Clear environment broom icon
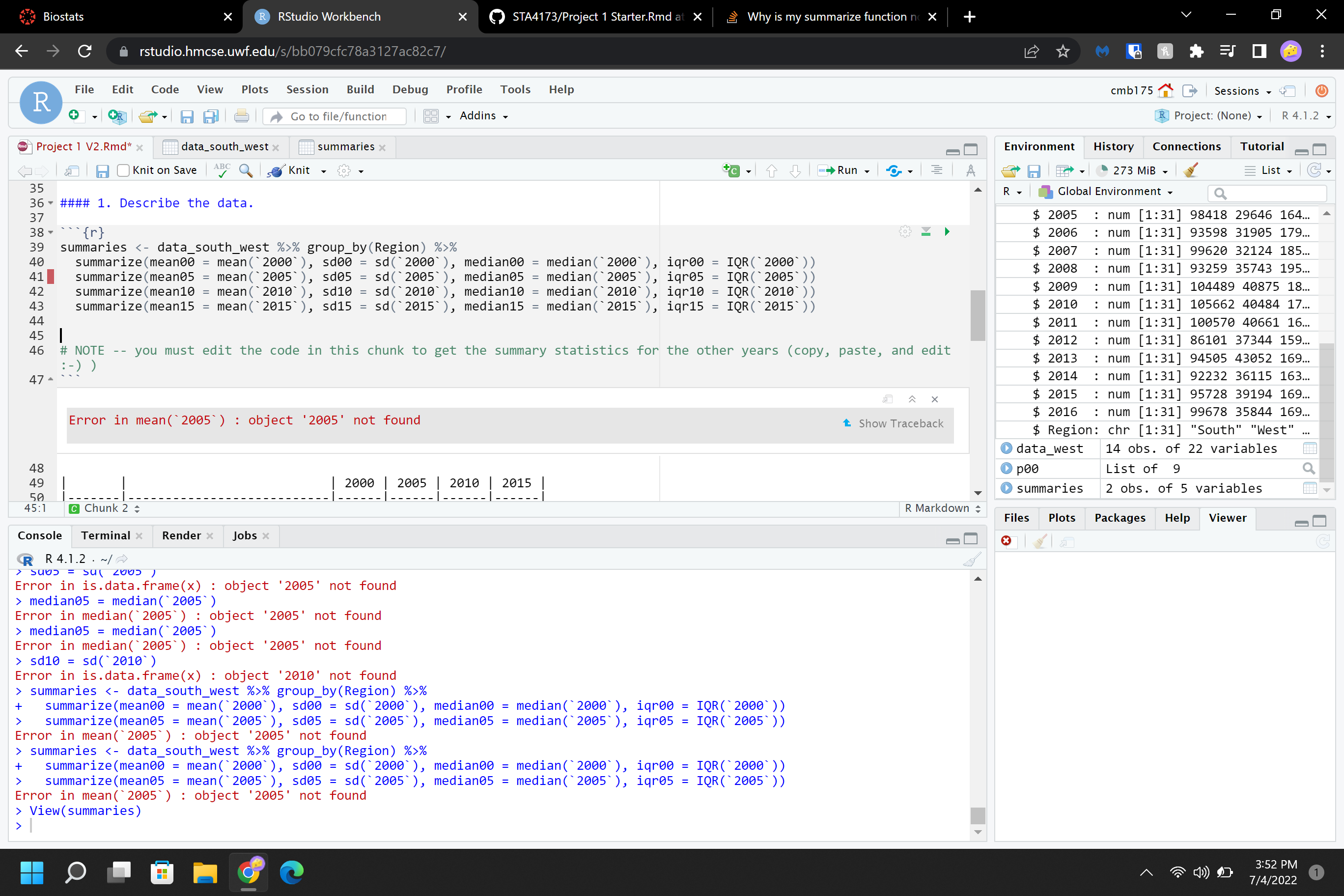Viewport: 1344px width, 896px height. [x=1191, y=170]
